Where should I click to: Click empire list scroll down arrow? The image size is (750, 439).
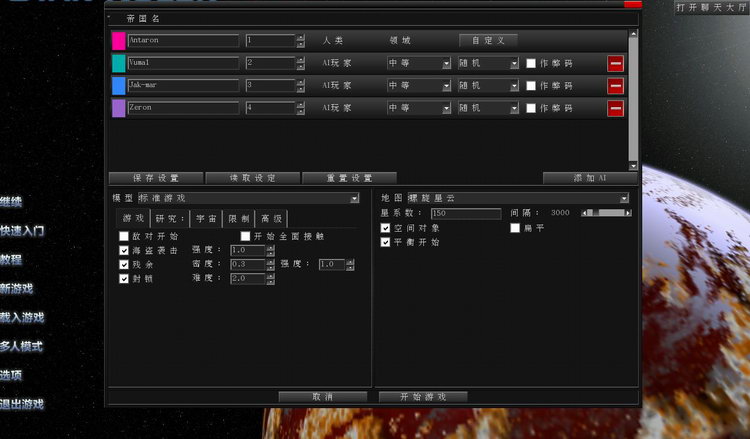pyautogui.click(x=633, y=166)
